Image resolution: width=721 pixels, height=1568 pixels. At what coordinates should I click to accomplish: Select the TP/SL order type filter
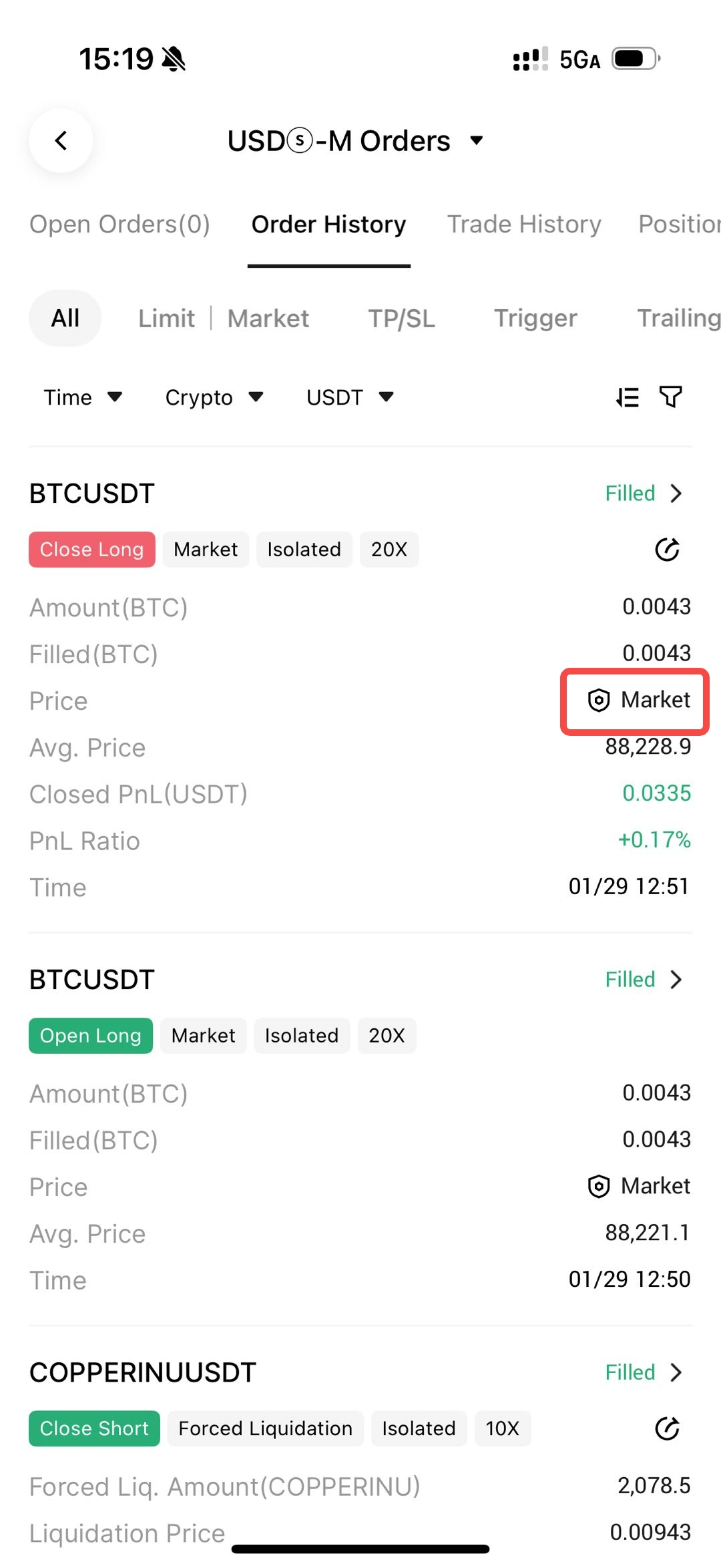(x=401, y=319)
